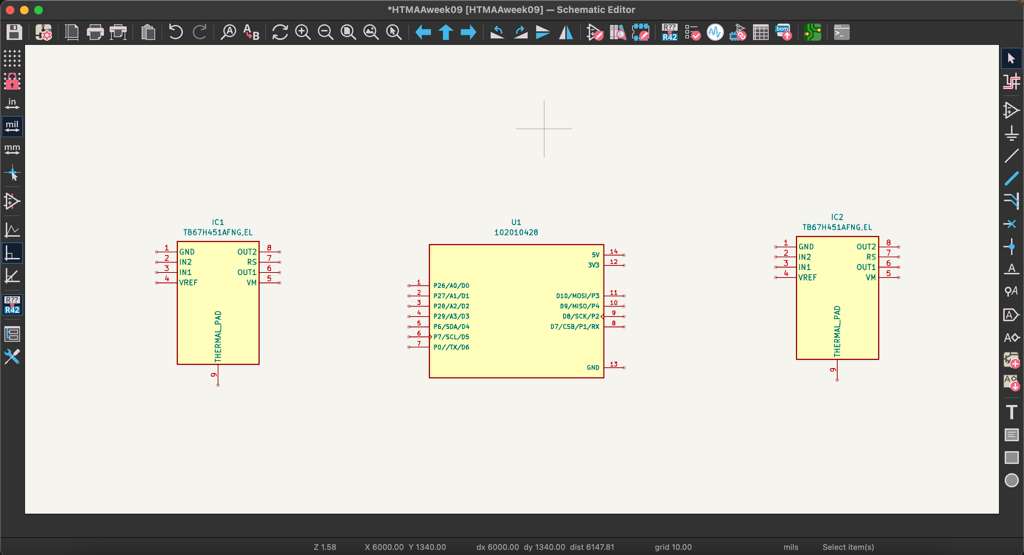Switch units to inches

12,104
